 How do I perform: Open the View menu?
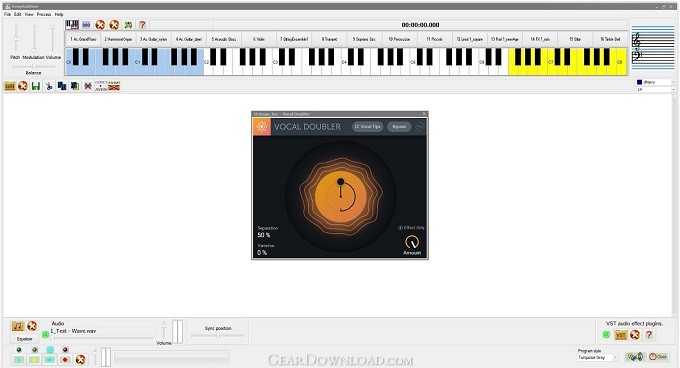(x=29, y=14)
